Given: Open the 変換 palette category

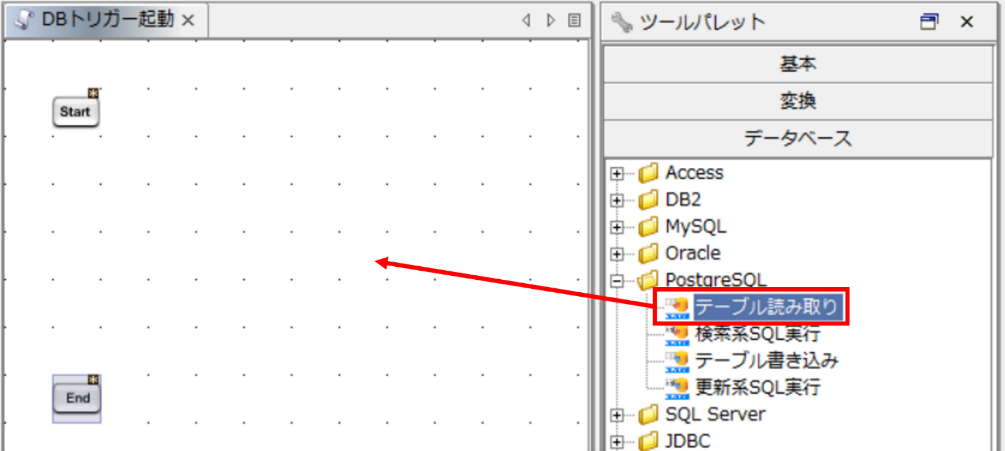Looking at the screenshot, I should (x=797, y=101).
